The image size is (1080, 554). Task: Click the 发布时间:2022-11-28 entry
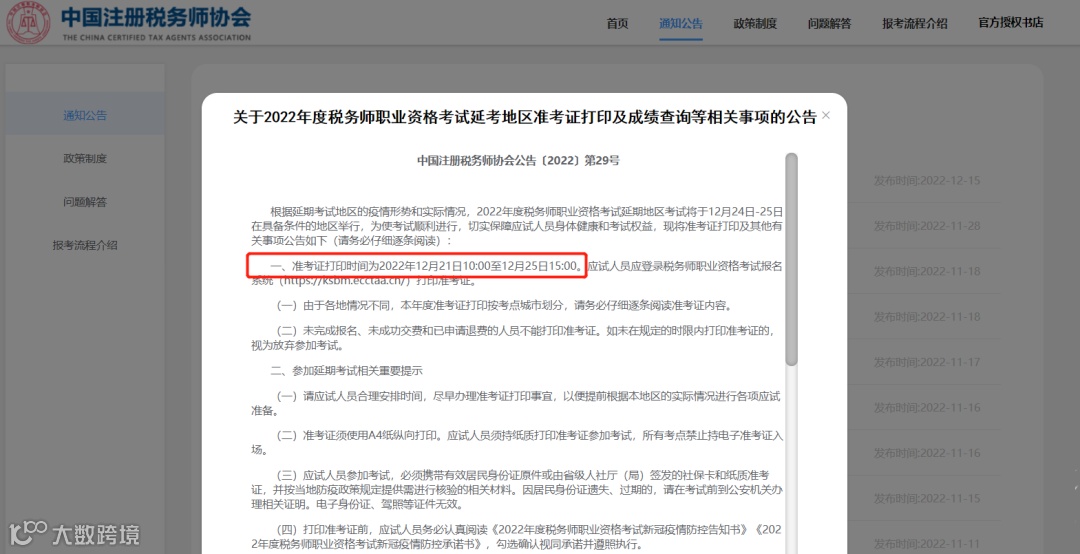click(926, 226)
